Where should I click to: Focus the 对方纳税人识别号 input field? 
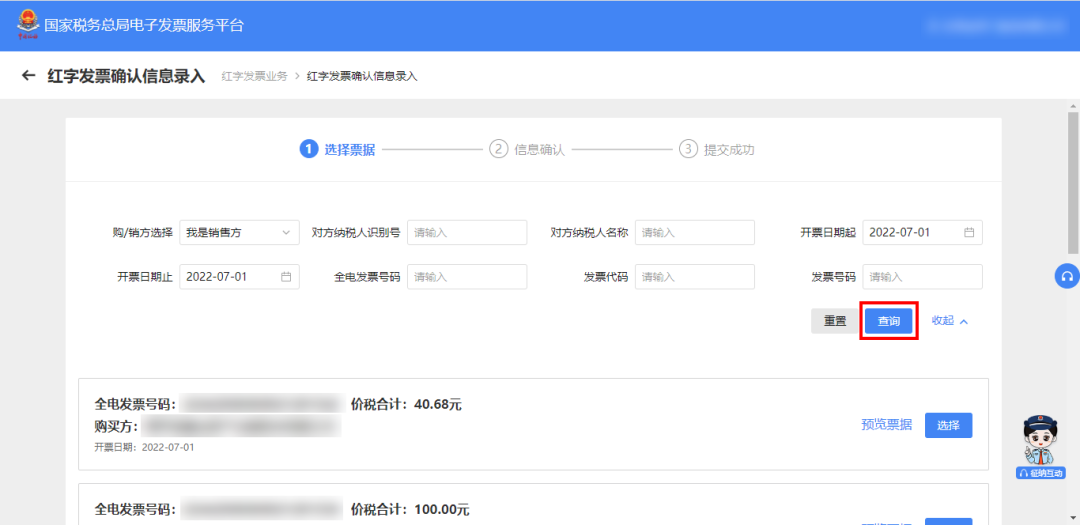point(467,233)
